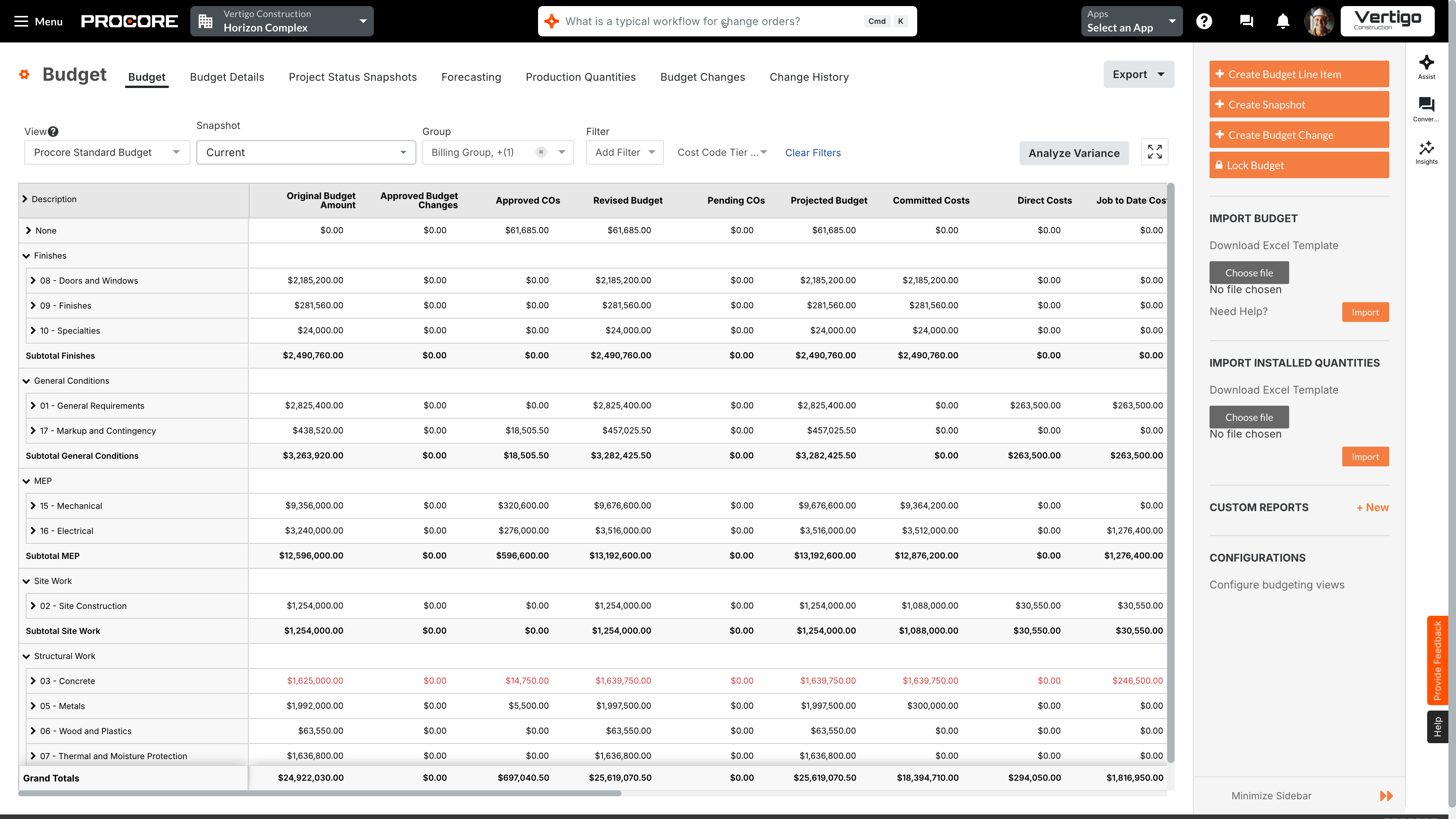
Task: Open the hamburger Menu
Action: [x=22, y=22]
